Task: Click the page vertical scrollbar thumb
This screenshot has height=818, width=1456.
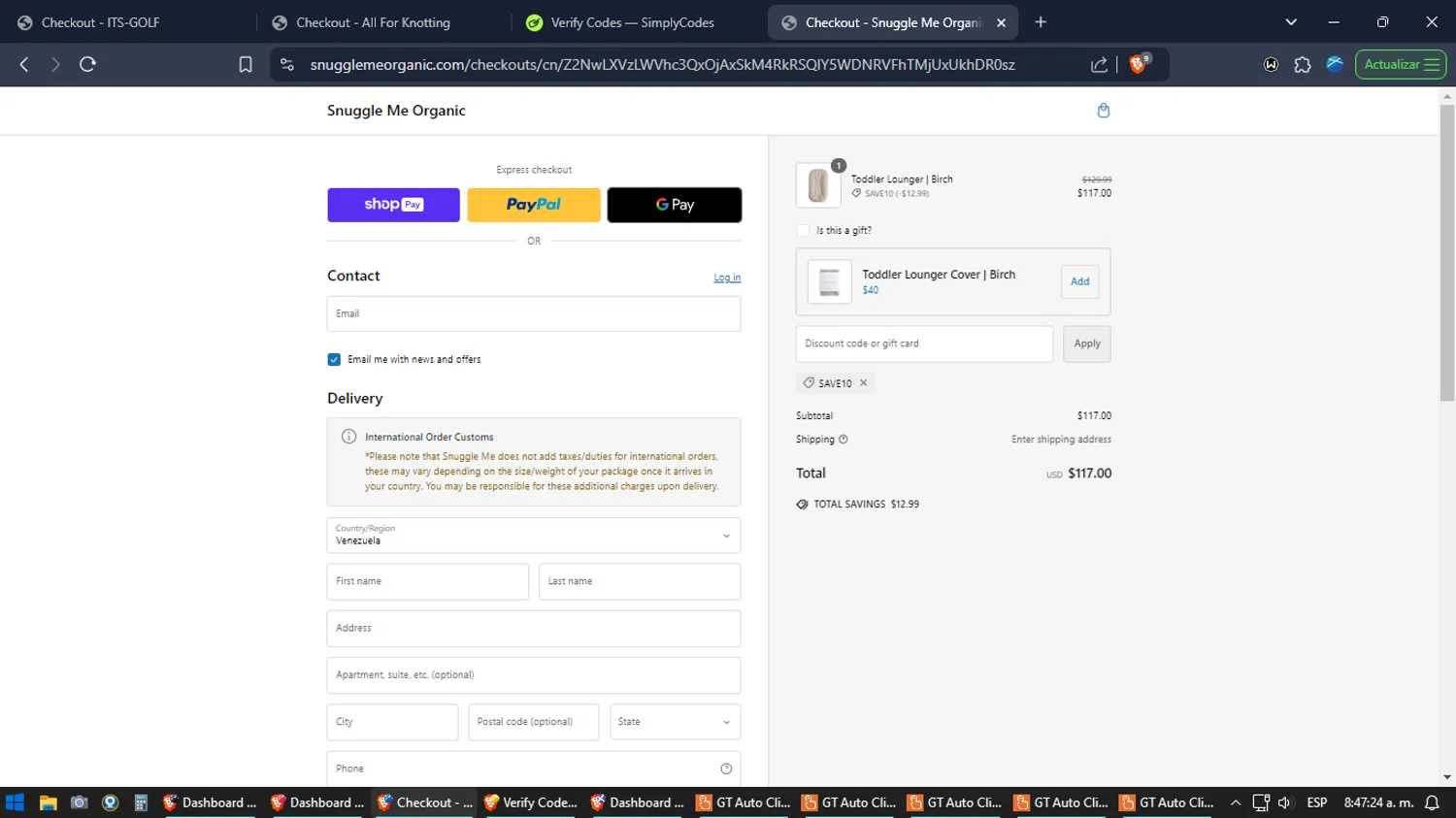Action: click(x=1447, y=252)
